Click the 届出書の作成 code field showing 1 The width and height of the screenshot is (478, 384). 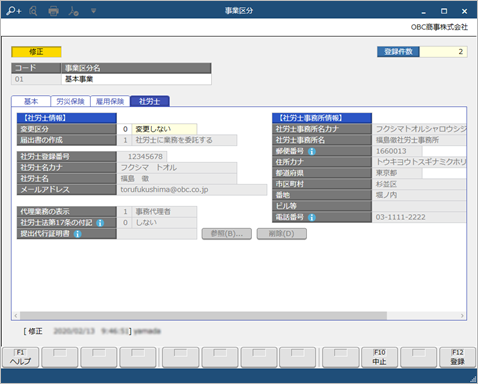coord(125,140)
